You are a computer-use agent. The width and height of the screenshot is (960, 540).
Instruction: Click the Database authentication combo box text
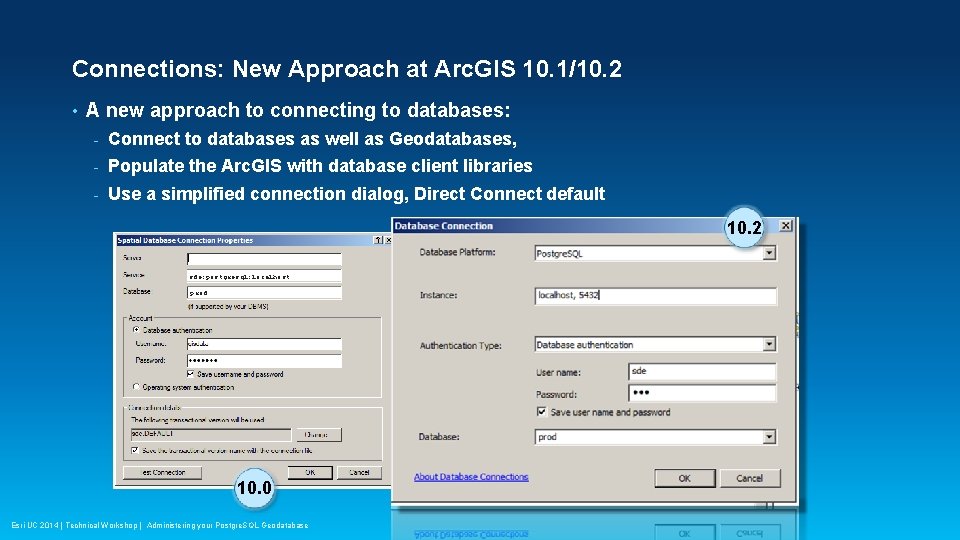(x=585, y=345)
